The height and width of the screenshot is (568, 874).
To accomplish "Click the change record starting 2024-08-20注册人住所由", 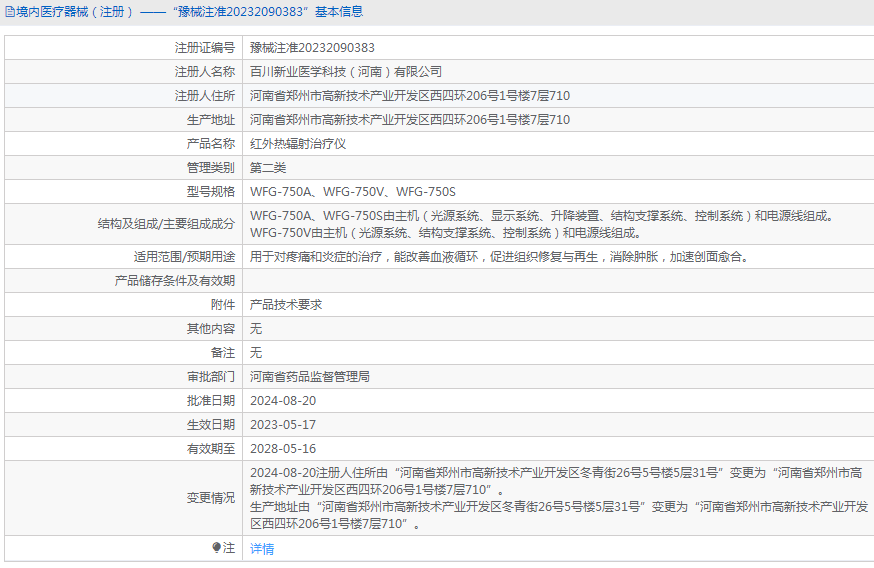I will point(556,482).
